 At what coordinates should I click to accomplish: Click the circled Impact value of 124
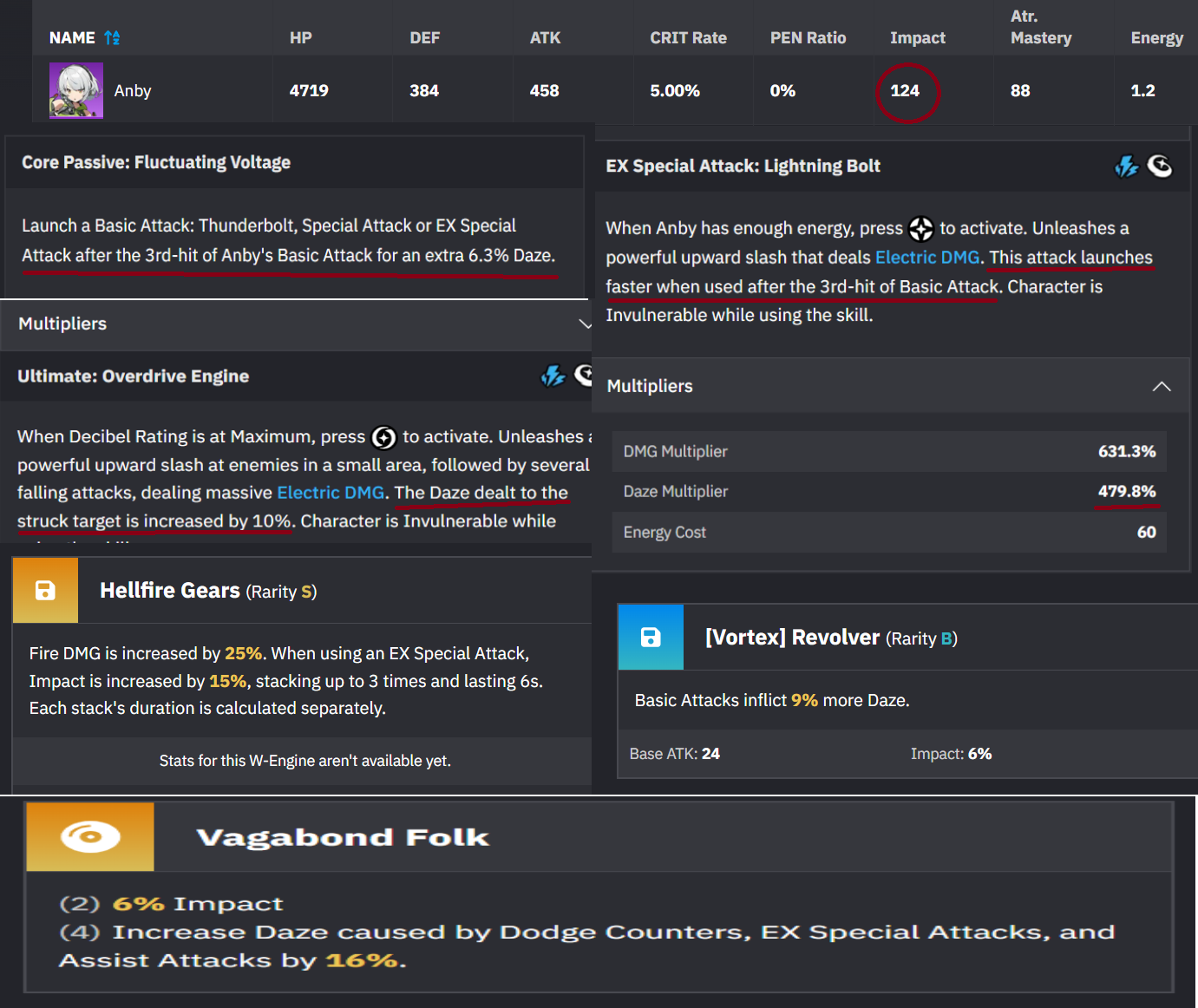[907, 90]
